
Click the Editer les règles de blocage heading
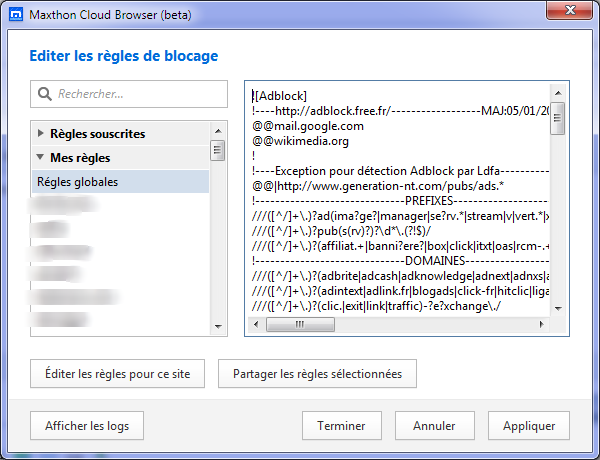[x=124, y=56]
